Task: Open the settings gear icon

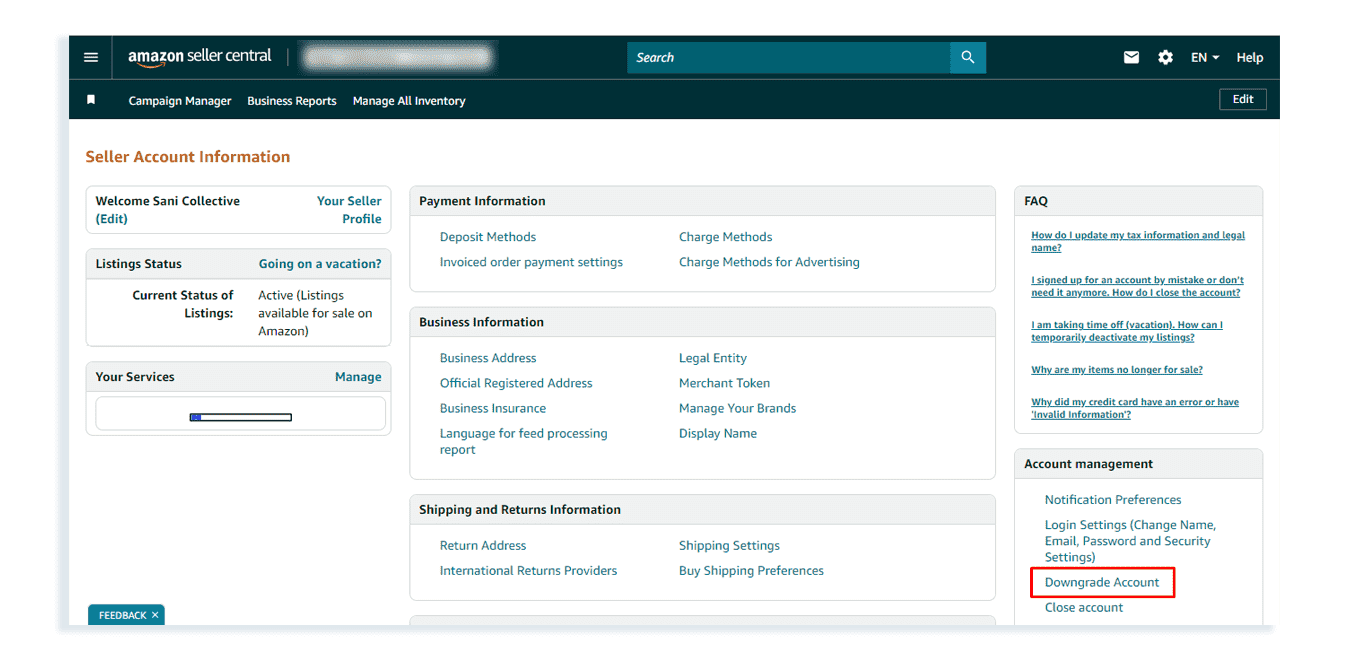Action: (x=1165, y=57)
